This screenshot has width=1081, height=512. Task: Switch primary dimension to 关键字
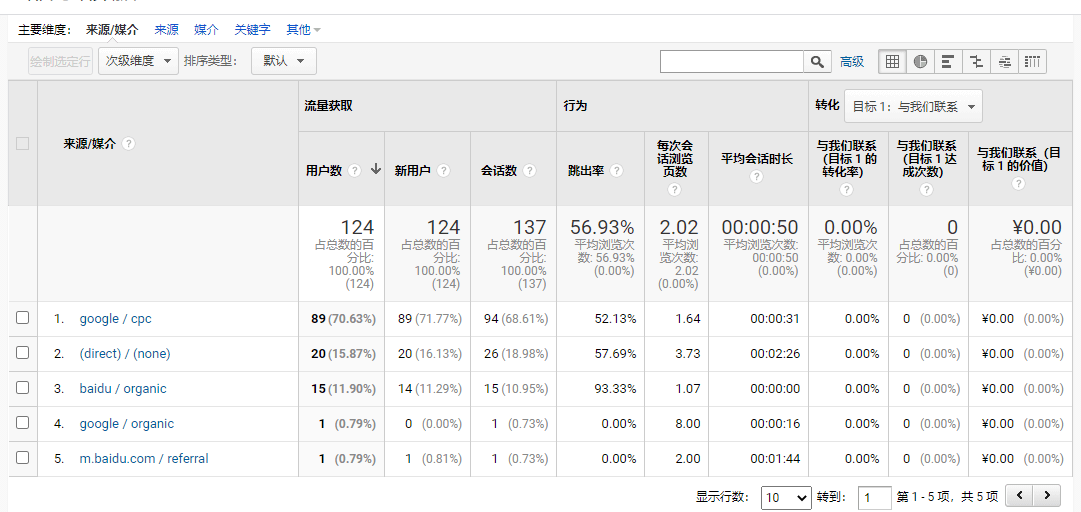pyautogui.click(x=252, y=30)
